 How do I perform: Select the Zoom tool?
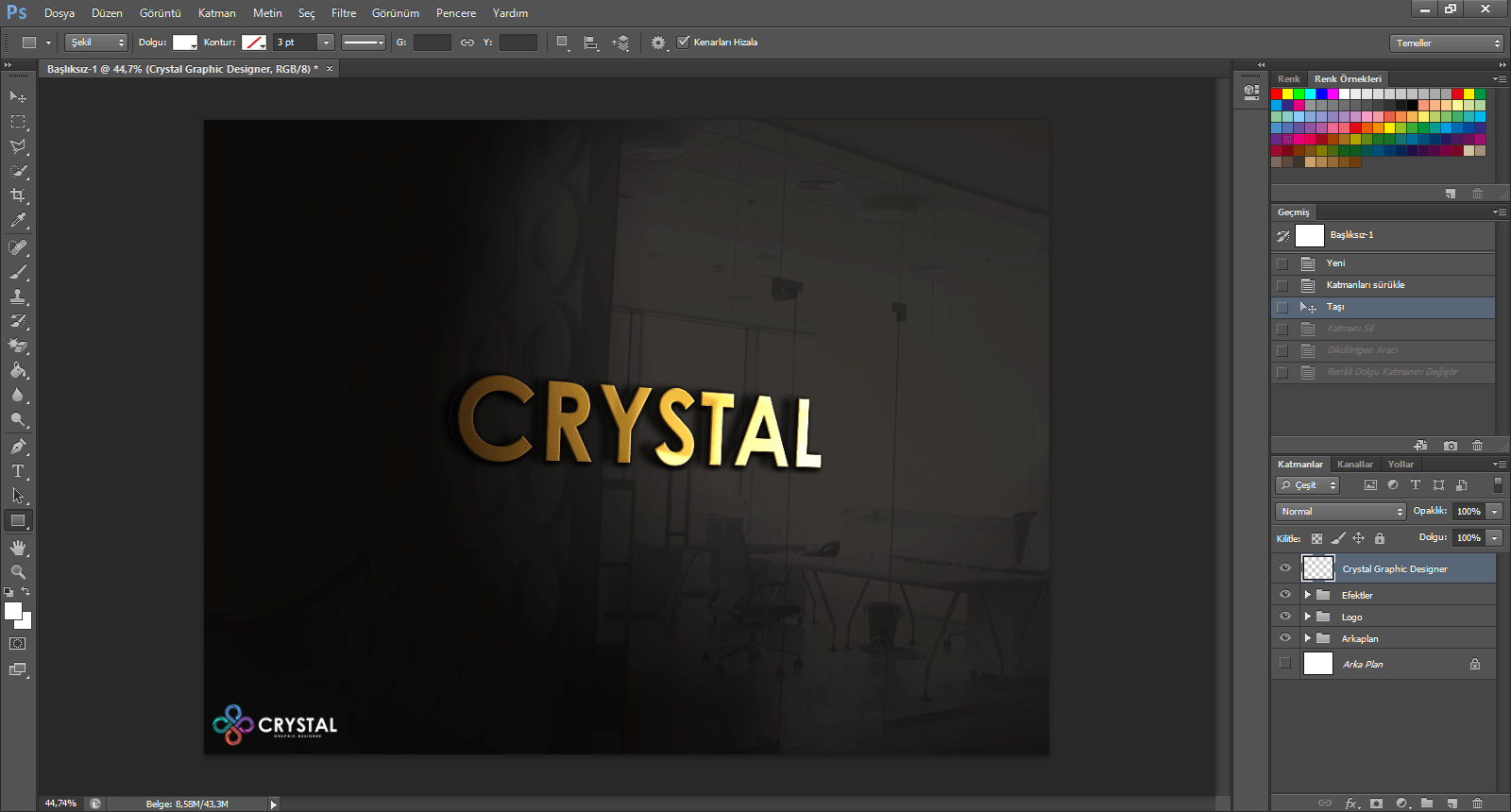[x=18, y=572]
